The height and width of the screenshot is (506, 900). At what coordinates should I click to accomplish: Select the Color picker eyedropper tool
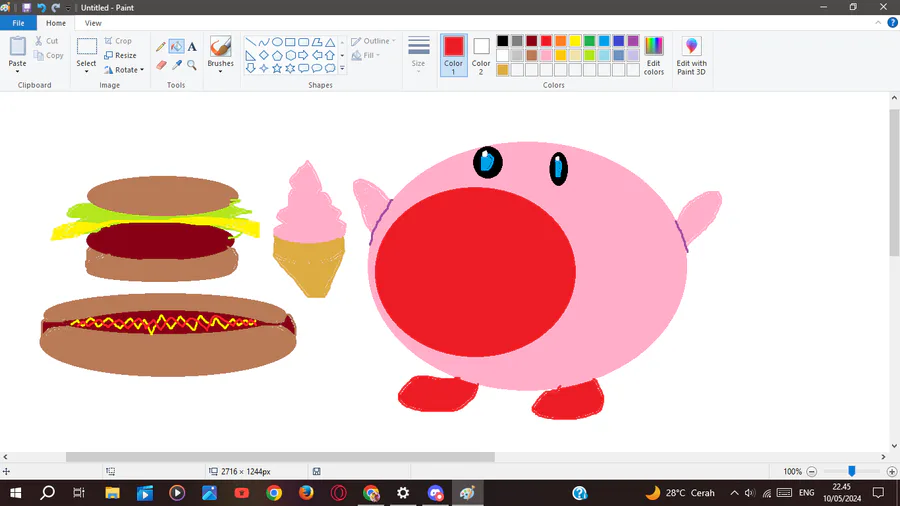click(176, 65)
